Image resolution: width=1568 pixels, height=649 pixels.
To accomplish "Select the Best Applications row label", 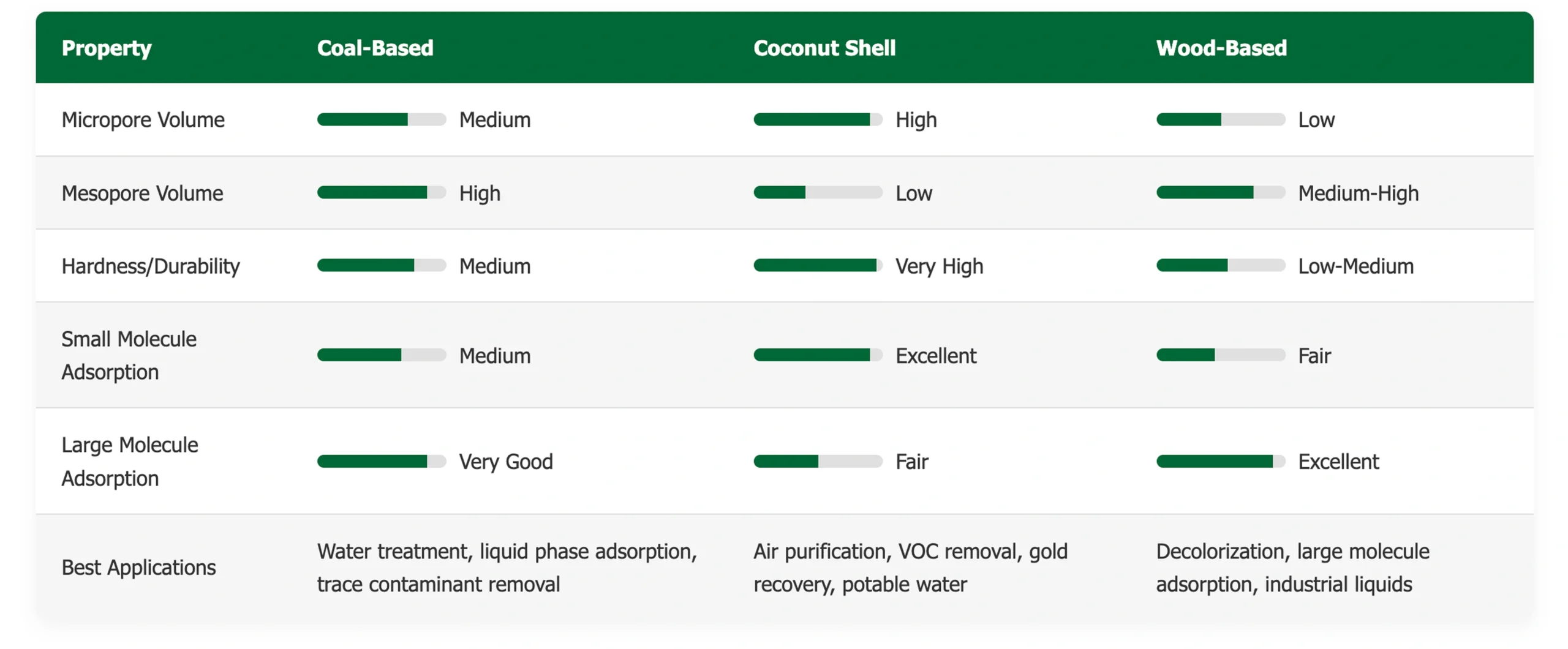I will point(138,568).
